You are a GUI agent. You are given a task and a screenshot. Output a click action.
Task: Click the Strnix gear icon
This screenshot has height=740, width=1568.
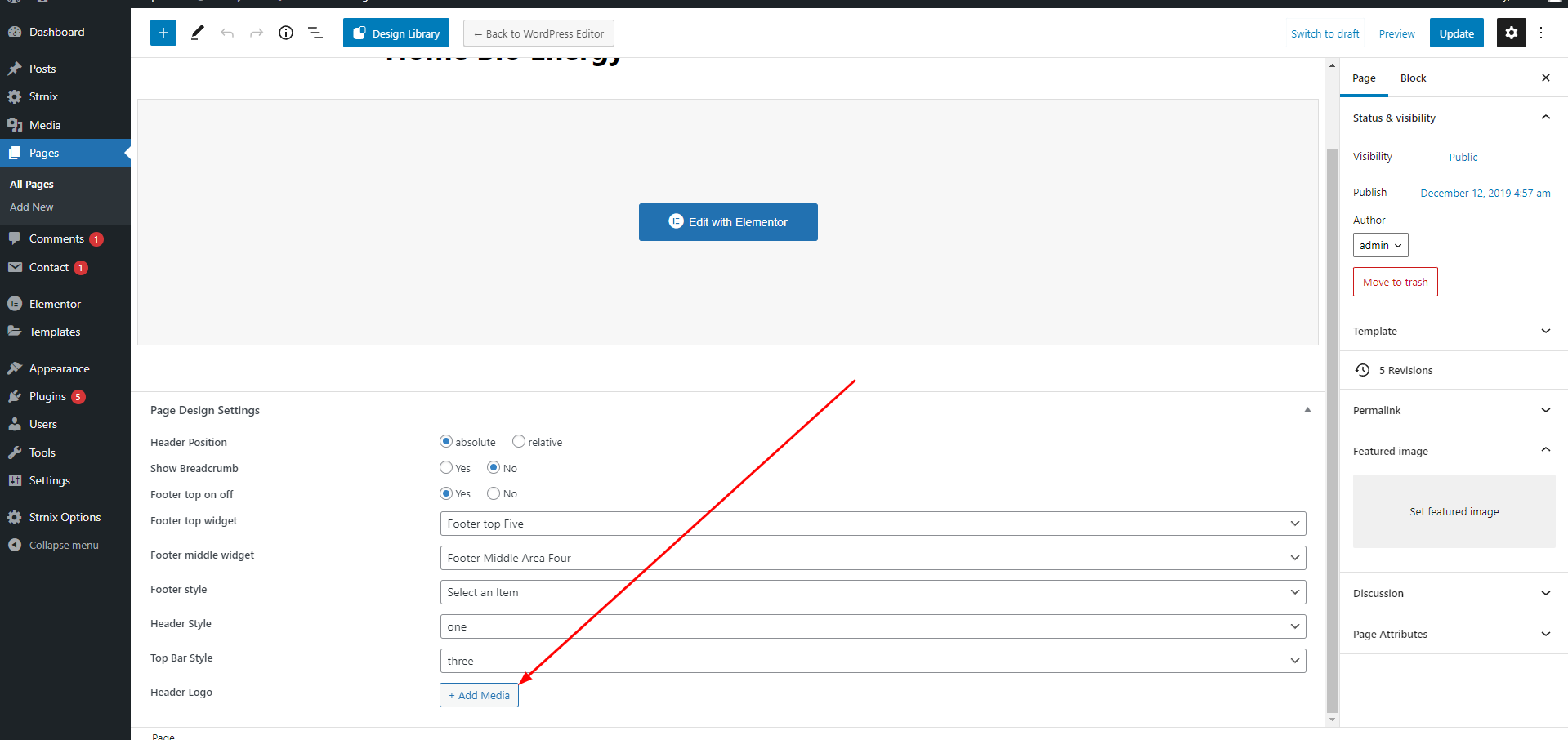15,96
